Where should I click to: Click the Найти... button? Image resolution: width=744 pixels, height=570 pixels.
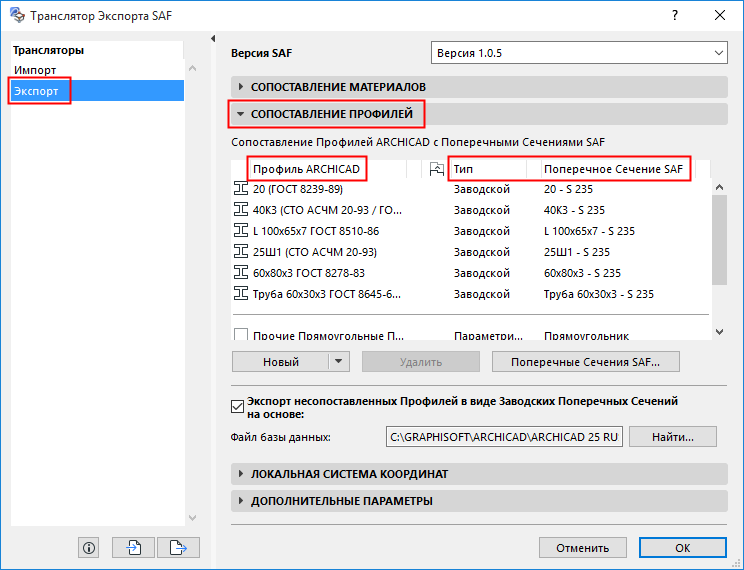click(673, 437)
